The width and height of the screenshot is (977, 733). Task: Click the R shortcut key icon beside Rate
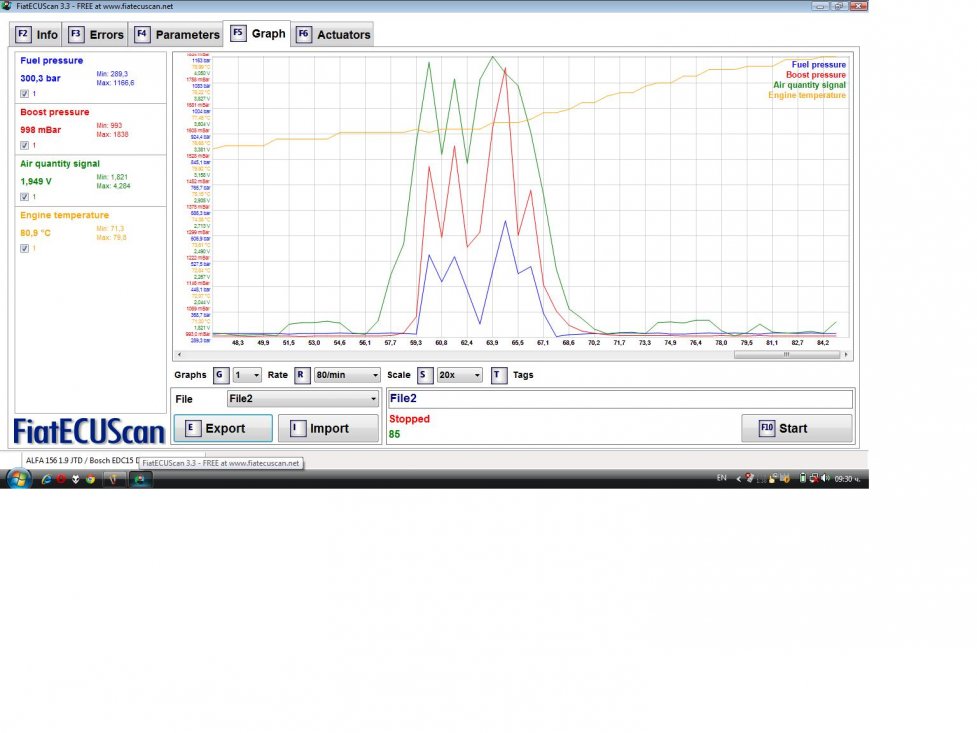(x=301, y=375)
